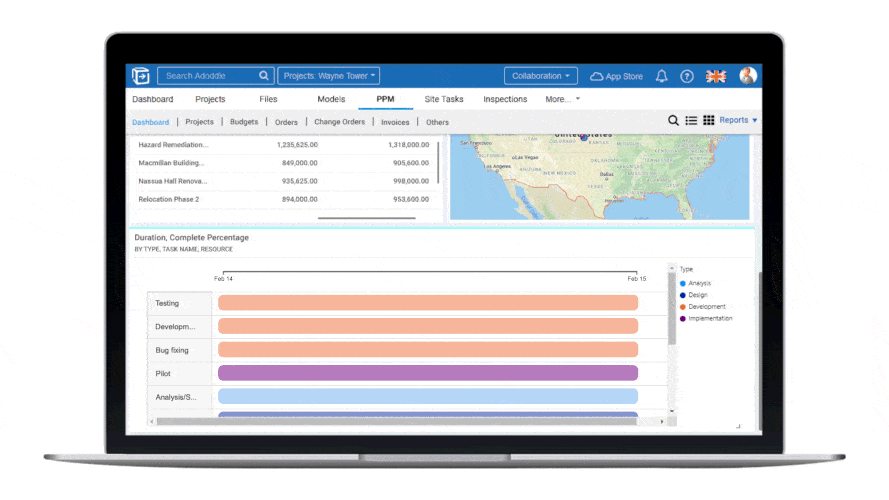
Task: Click the search icon in PPM toolbar
Action: tap(674, 121)
